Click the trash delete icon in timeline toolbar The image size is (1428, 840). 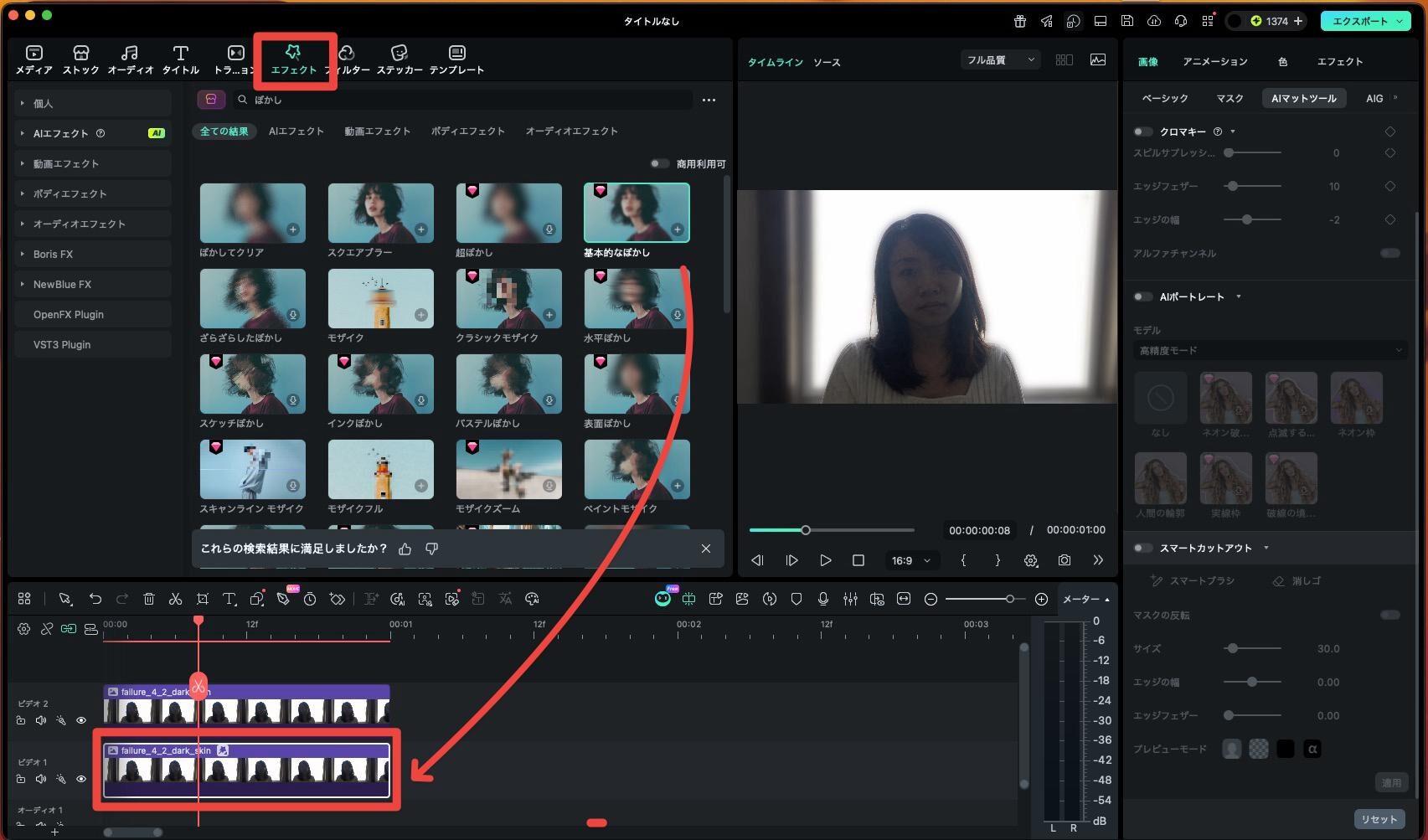click(149, 599)
